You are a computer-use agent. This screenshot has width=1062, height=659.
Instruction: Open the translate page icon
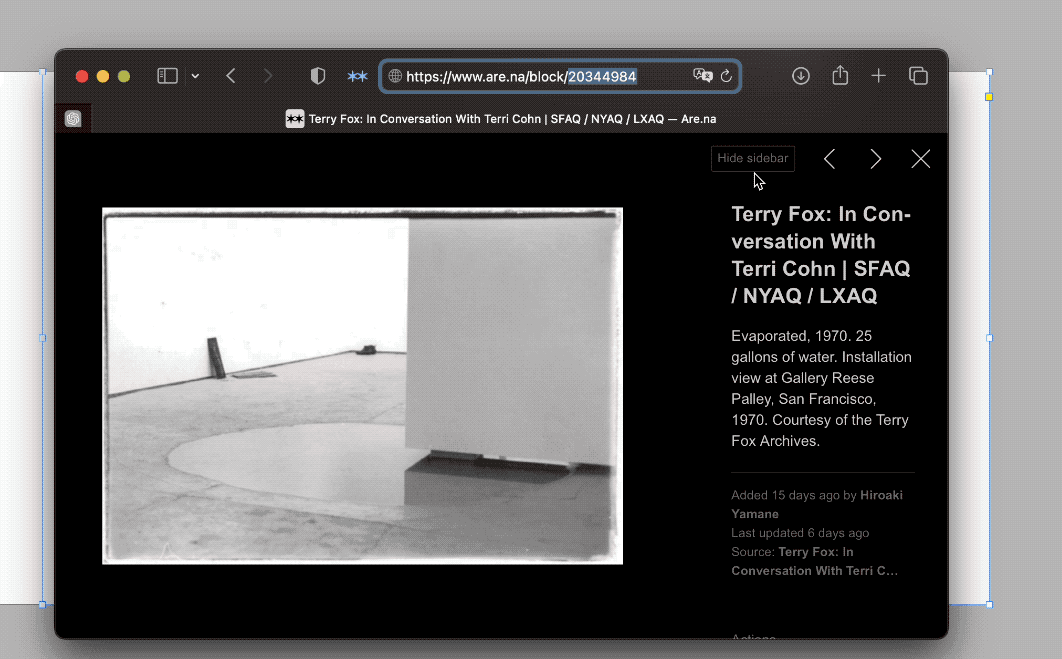702,75
